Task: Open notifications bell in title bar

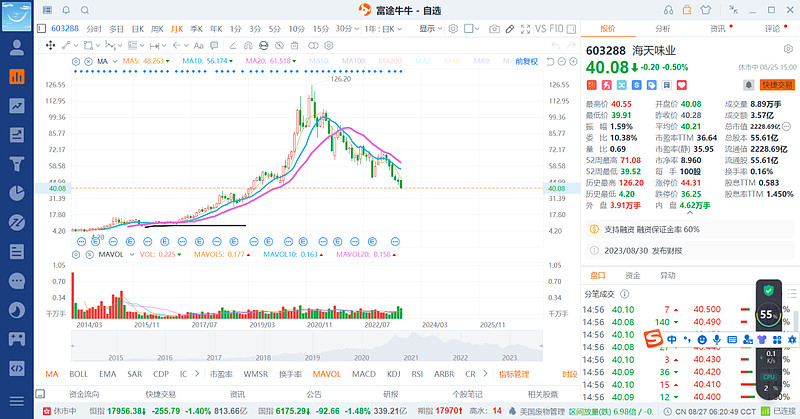Action: click(x=66, y=10)
